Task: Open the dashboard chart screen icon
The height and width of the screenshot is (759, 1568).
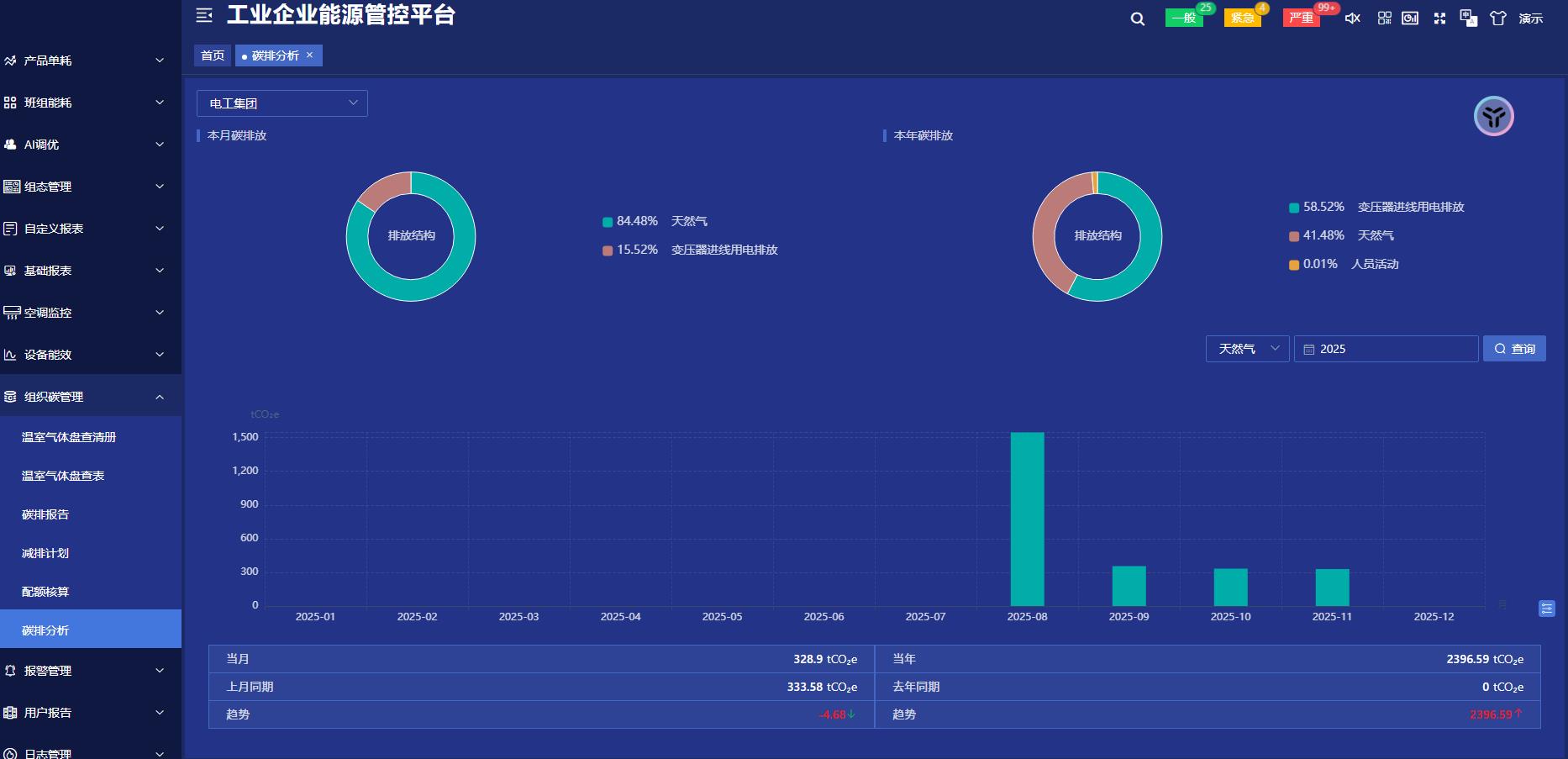Action: (x=1410, y=18)
